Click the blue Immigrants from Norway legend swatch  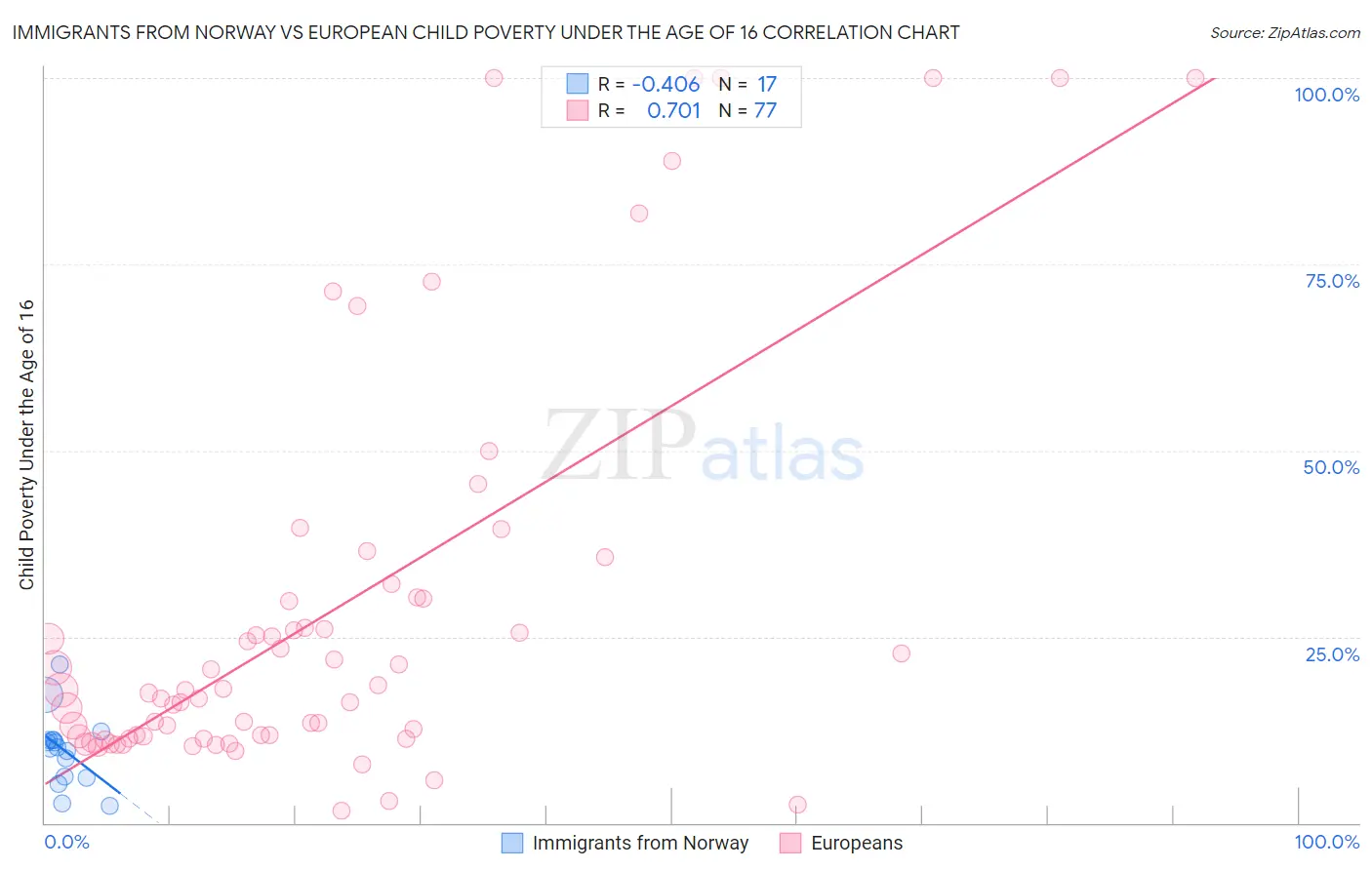512,843
